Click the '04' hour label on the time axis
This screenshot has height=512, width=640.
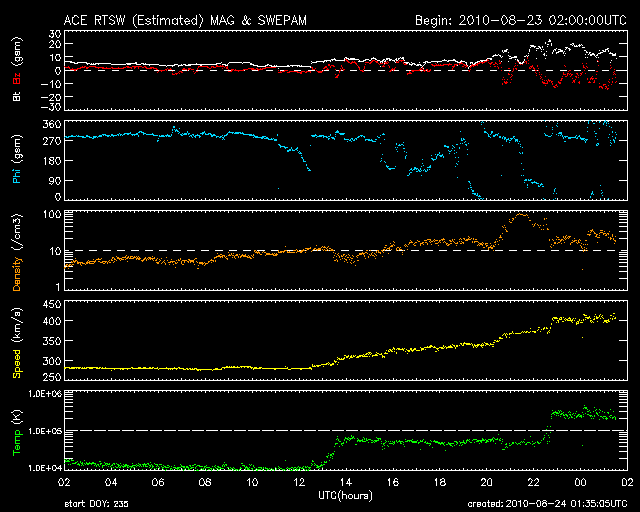[111, 482]
